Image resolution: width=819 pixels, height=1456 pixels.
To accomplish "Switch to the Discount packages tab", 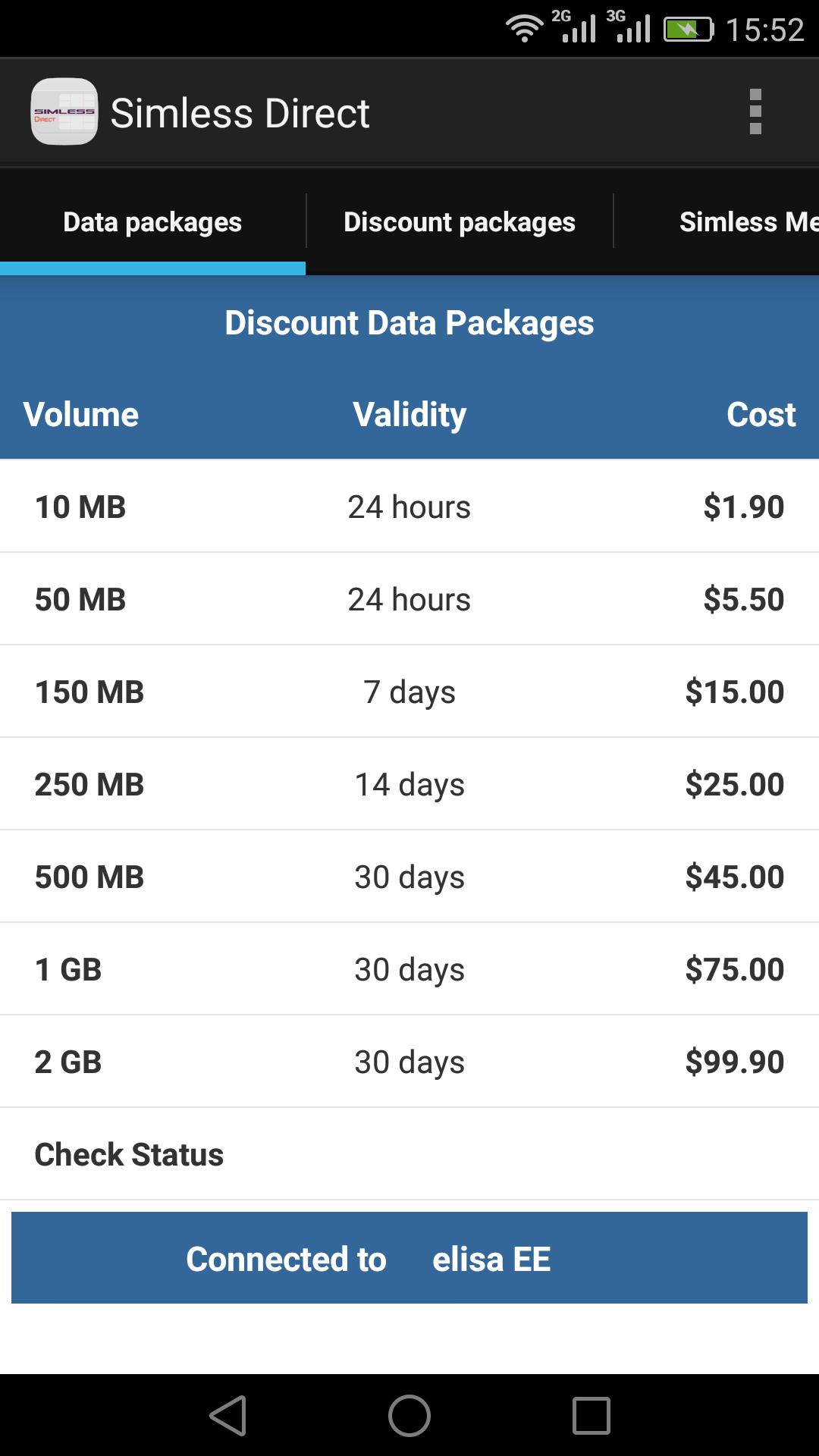I will click(459, 221).
